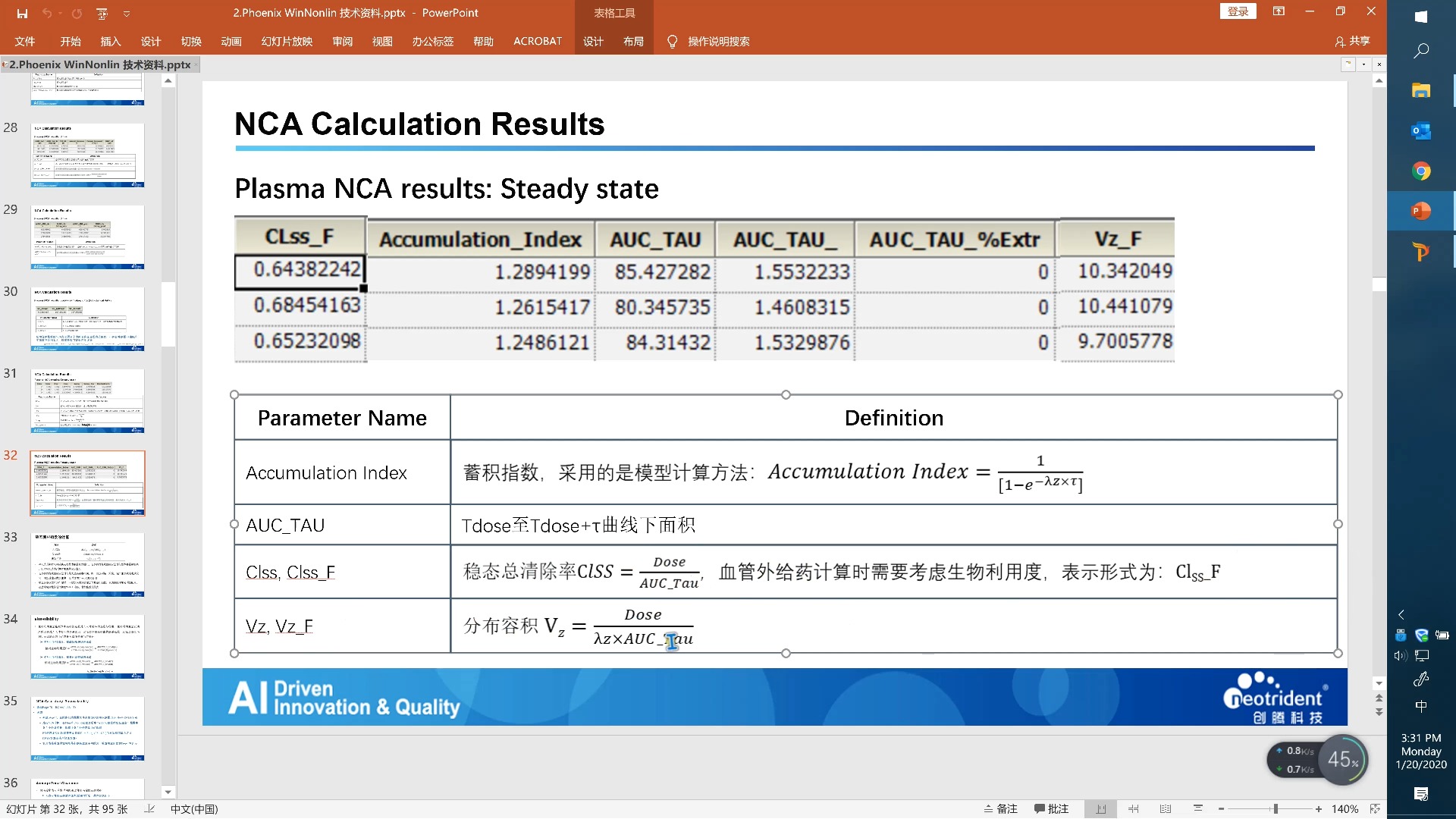Click the zoom out minus button
The width and height of the screenshot is (1456, 819).
click(1221, 809)
